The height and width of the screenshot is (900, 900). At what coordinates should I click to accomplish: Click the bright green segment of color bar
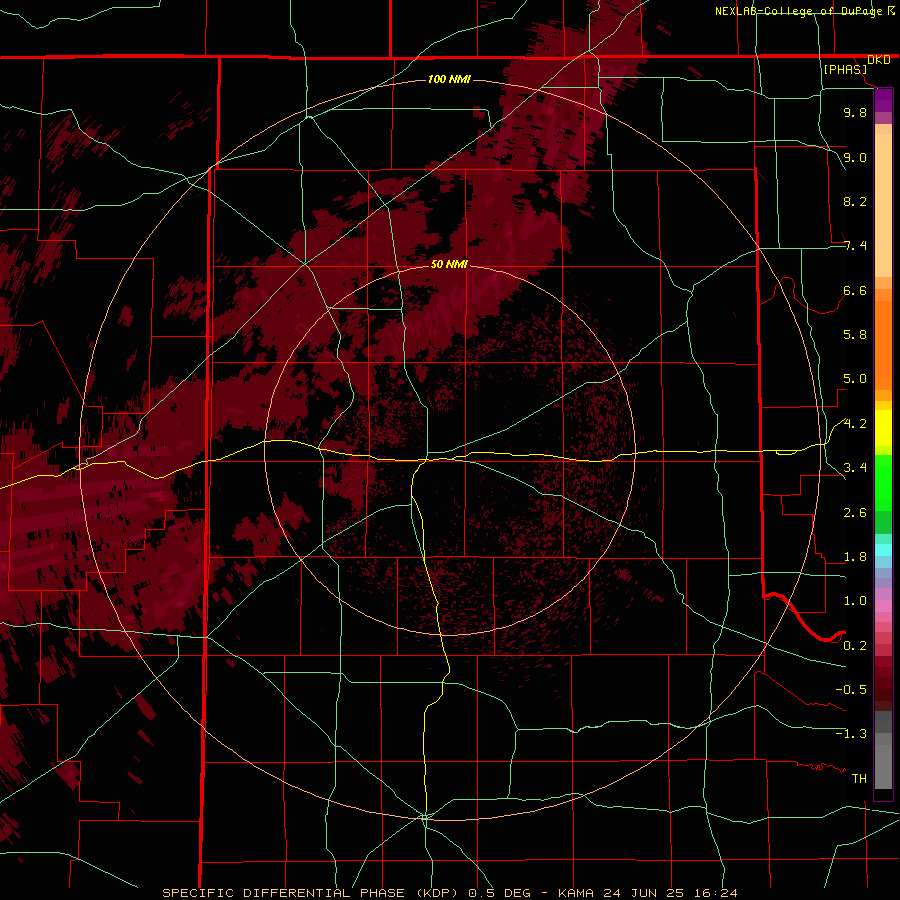point(883,483)
